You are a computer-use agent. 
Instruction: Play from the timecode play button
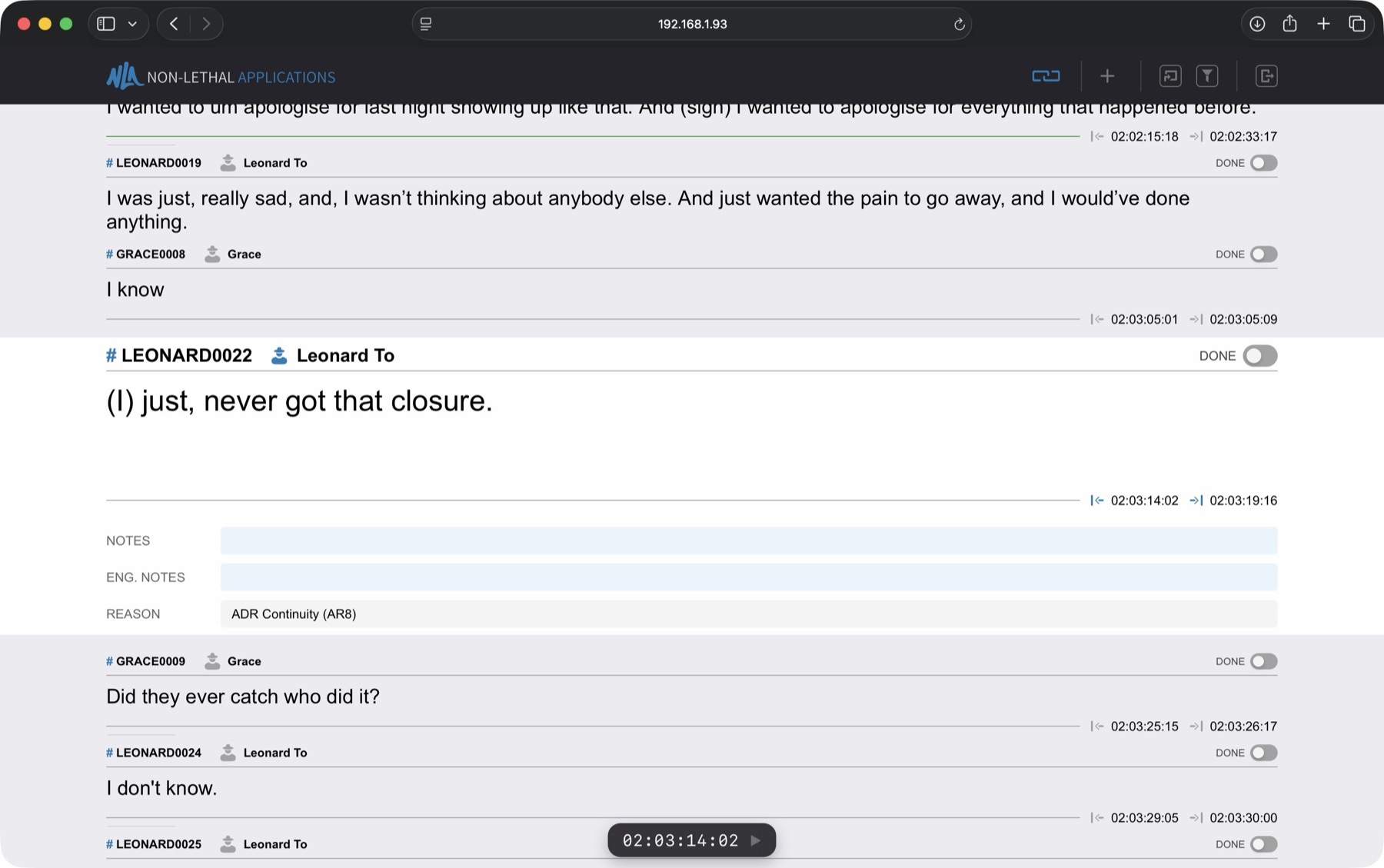coord(756,840)
